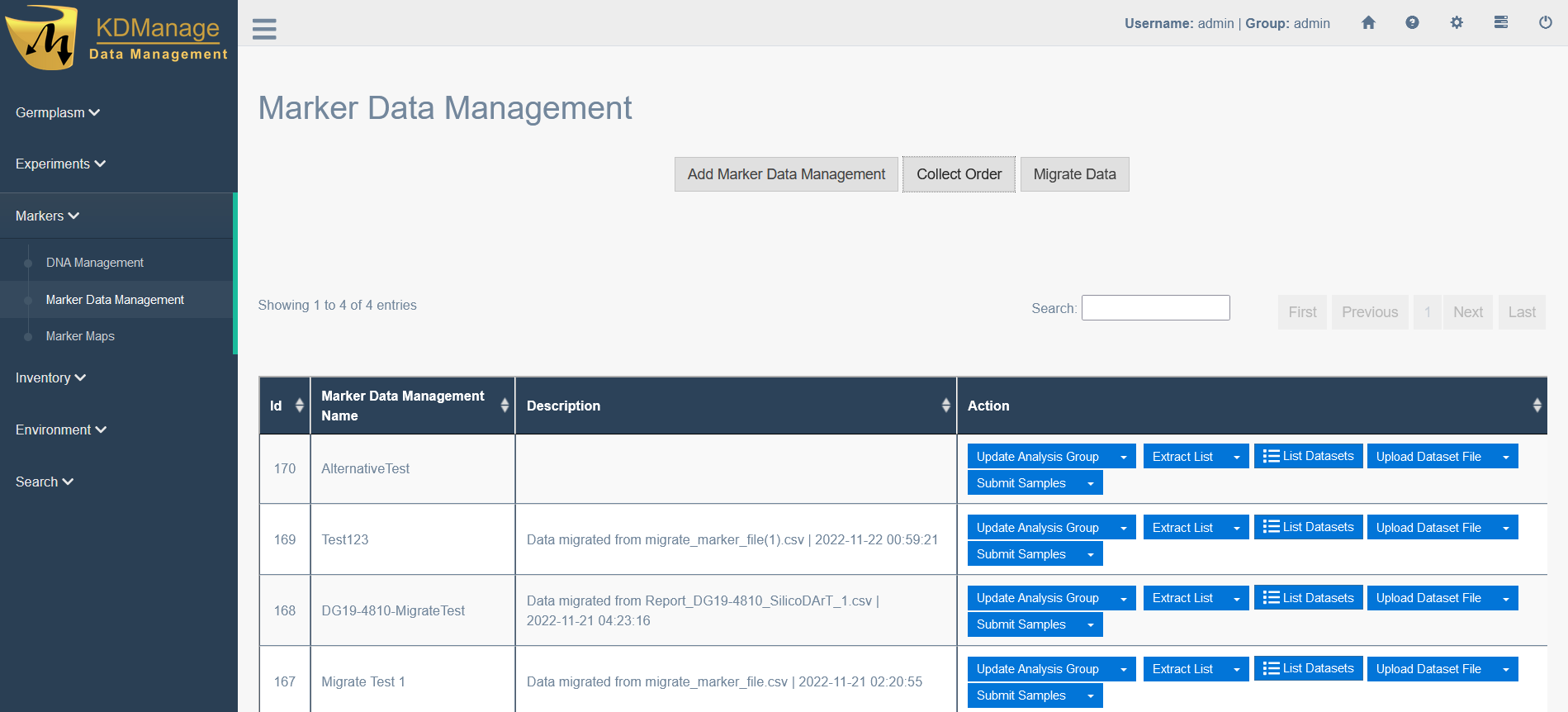The width and height of the screenshot is (1568, 712).
Task: Open Extract List dropdown for Test123 row
Action: (1236, 528)
